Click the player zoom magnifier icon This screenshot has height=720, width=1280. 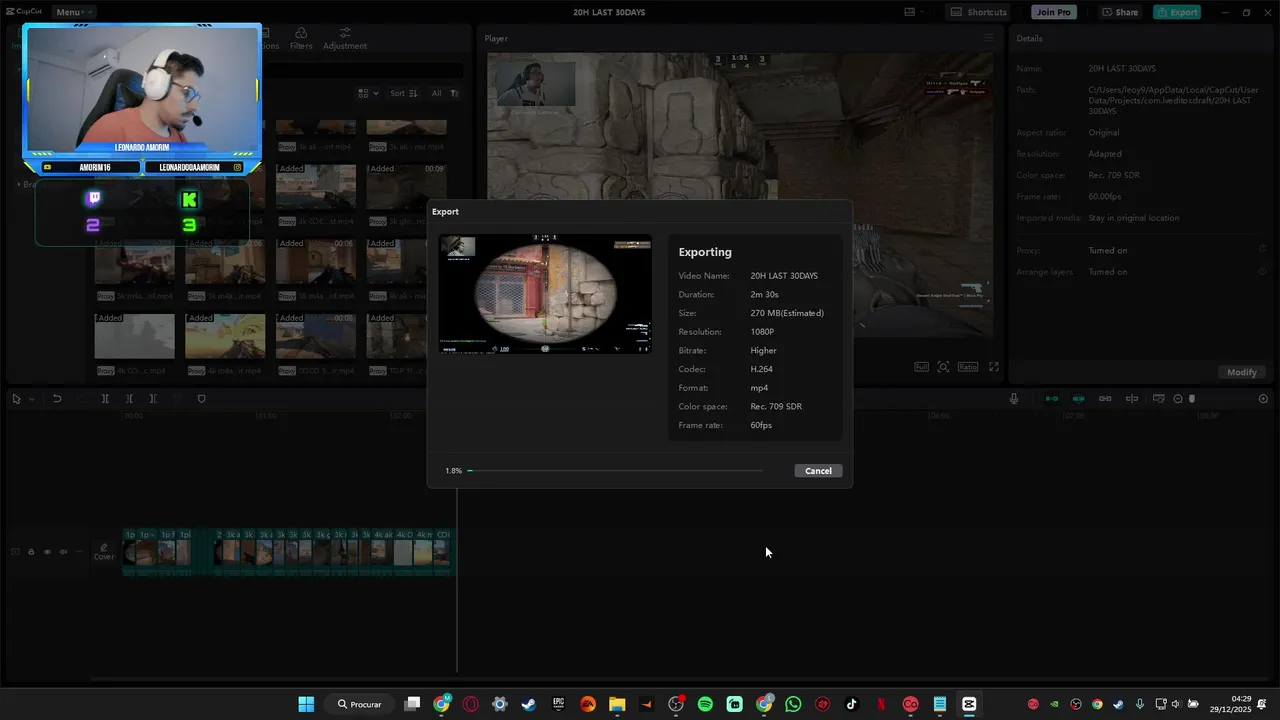tap(943, 367)
